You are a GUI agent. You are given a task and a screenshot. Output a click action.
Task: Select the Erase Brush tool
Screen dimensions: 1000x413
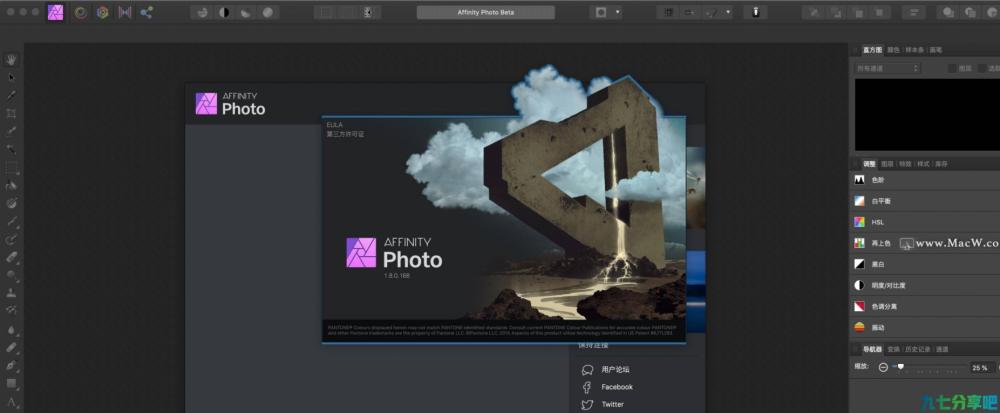click(11, 257)
